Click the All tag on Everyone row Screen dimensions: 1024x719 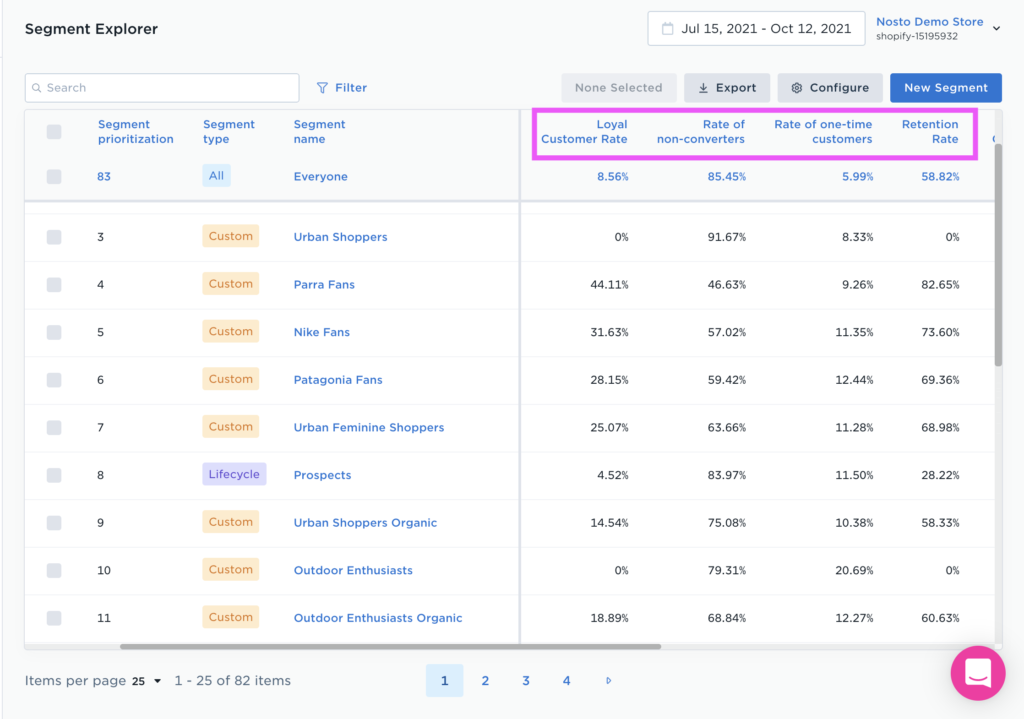[216, 176]
